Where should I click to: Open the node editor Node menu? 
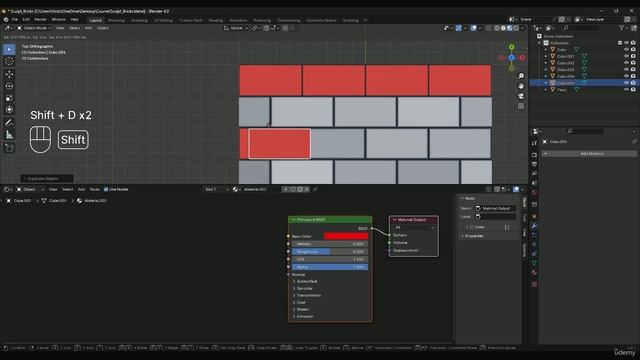click(94, 189)
